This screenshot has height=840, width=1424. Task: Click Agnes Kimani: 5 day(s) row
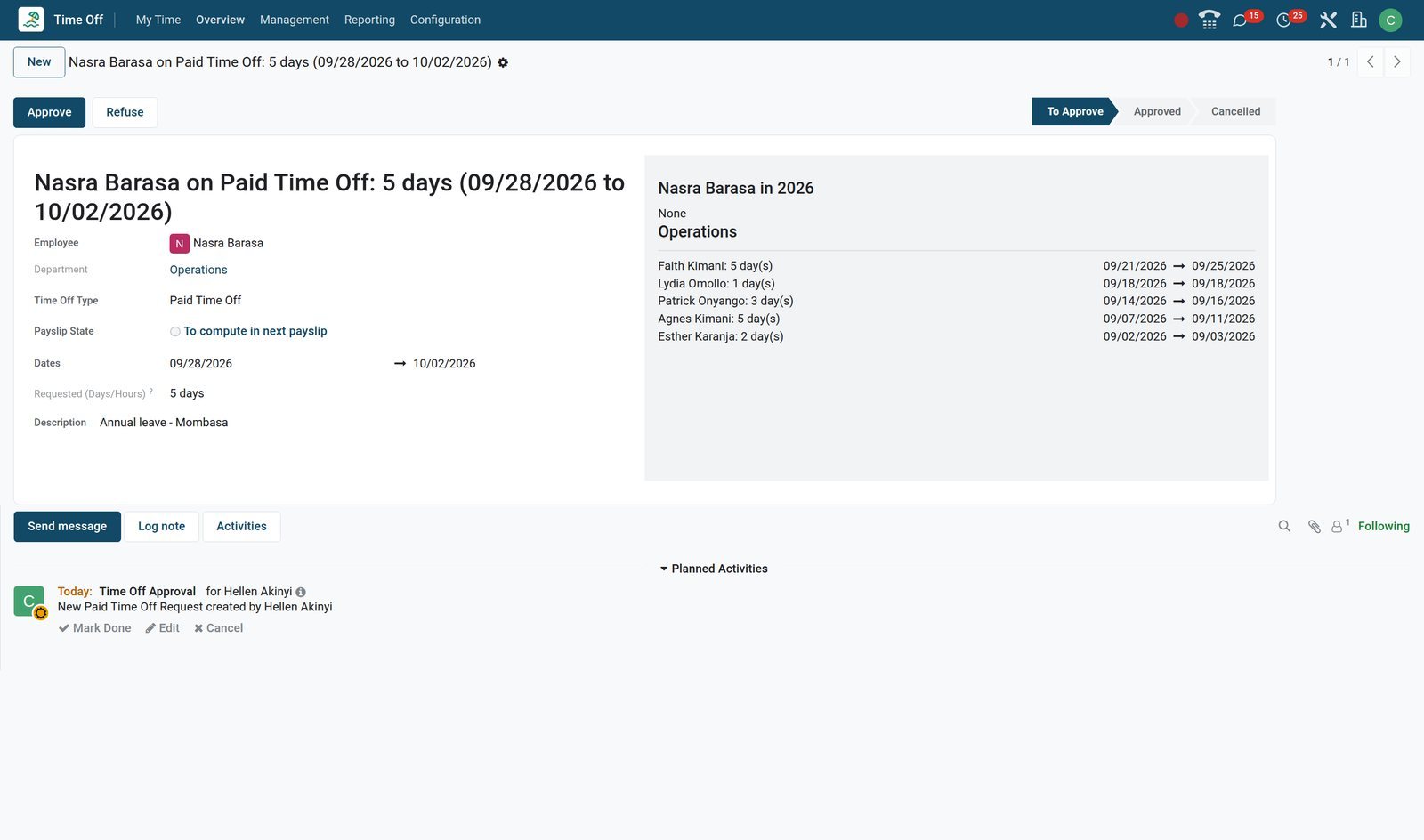click(x=957, y=319)
